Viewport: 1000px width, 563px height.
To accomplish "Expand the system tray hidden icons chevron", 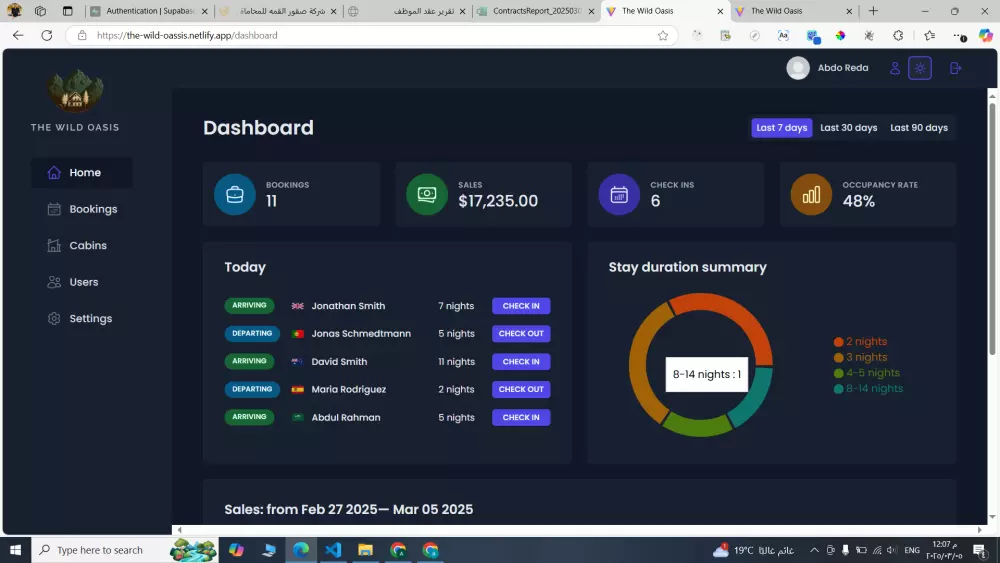I will coord(814,550).
